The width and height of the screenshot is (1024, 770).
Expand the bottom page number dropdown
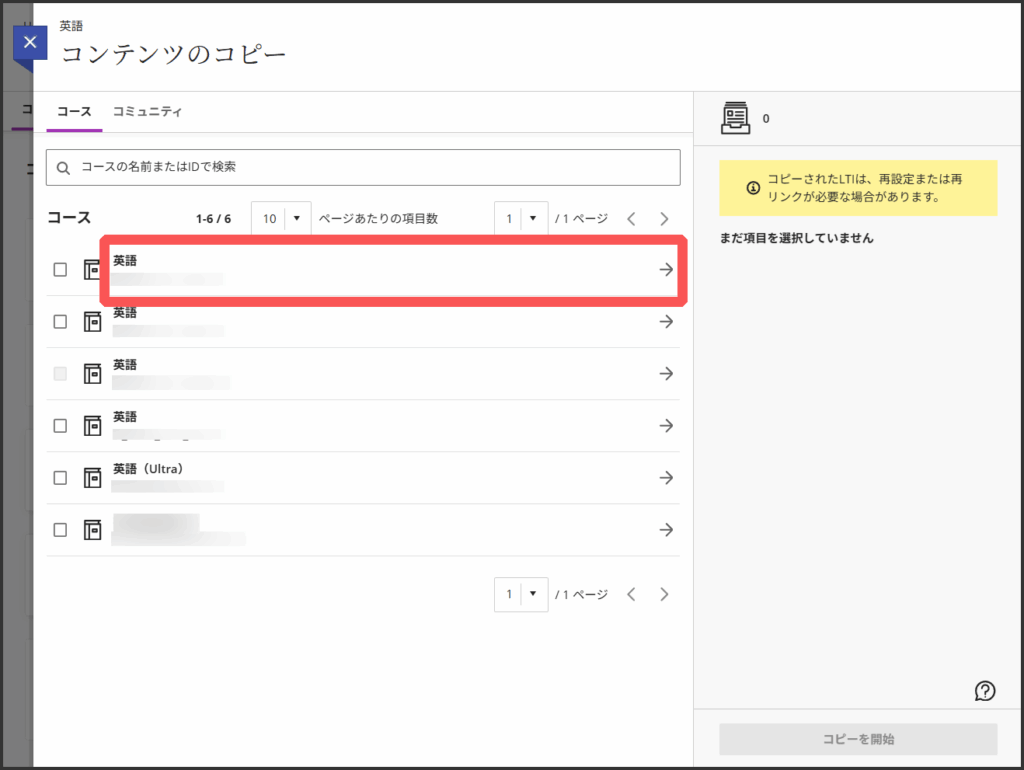[521, 594]
